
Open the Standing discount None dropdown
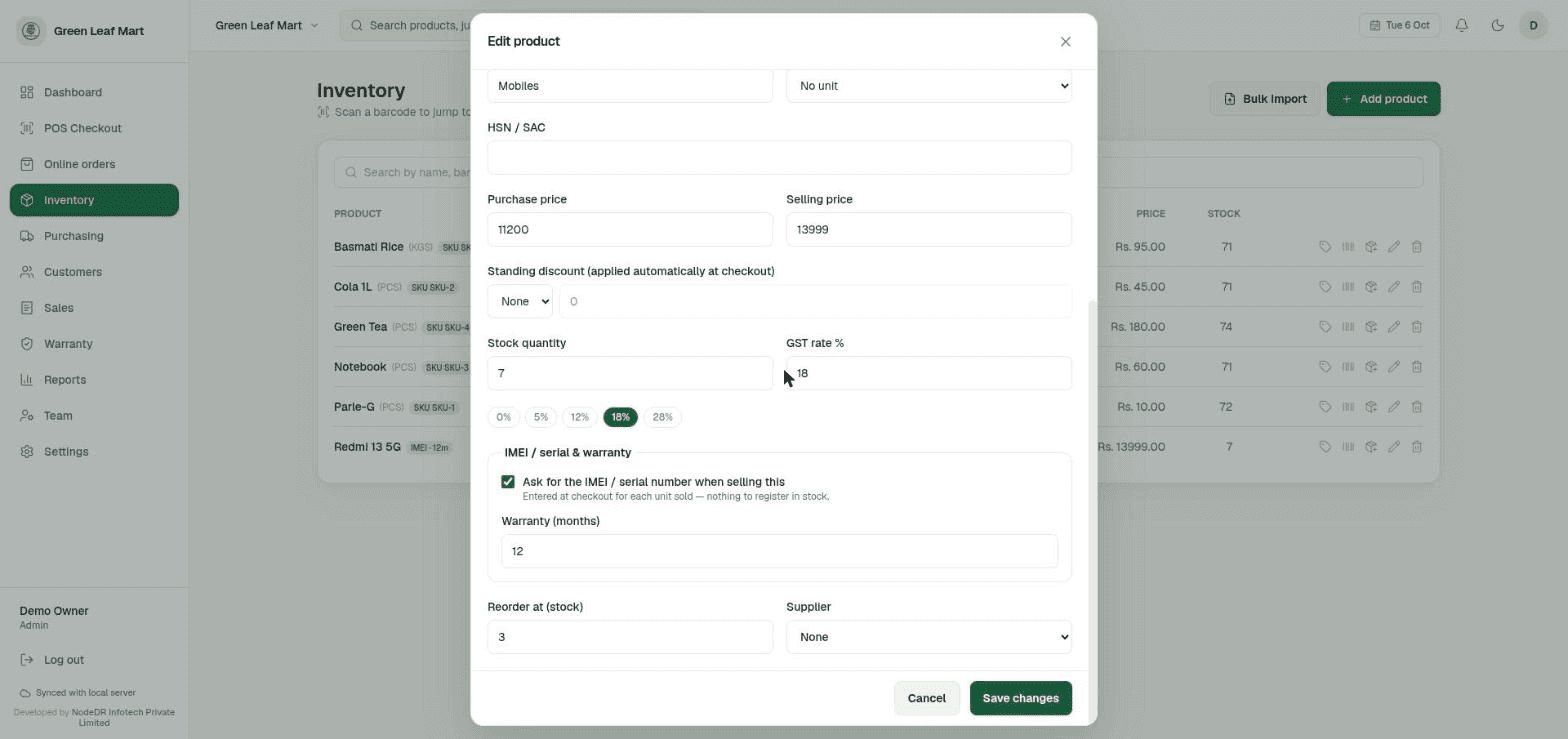coord(520,301)
